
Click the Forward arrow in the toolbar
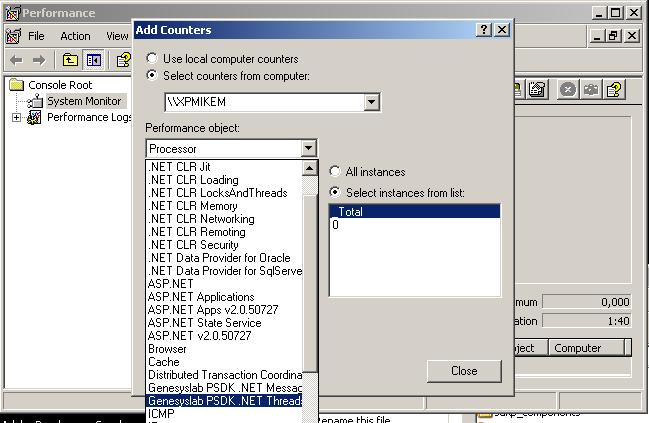click(x=41, y=60)
